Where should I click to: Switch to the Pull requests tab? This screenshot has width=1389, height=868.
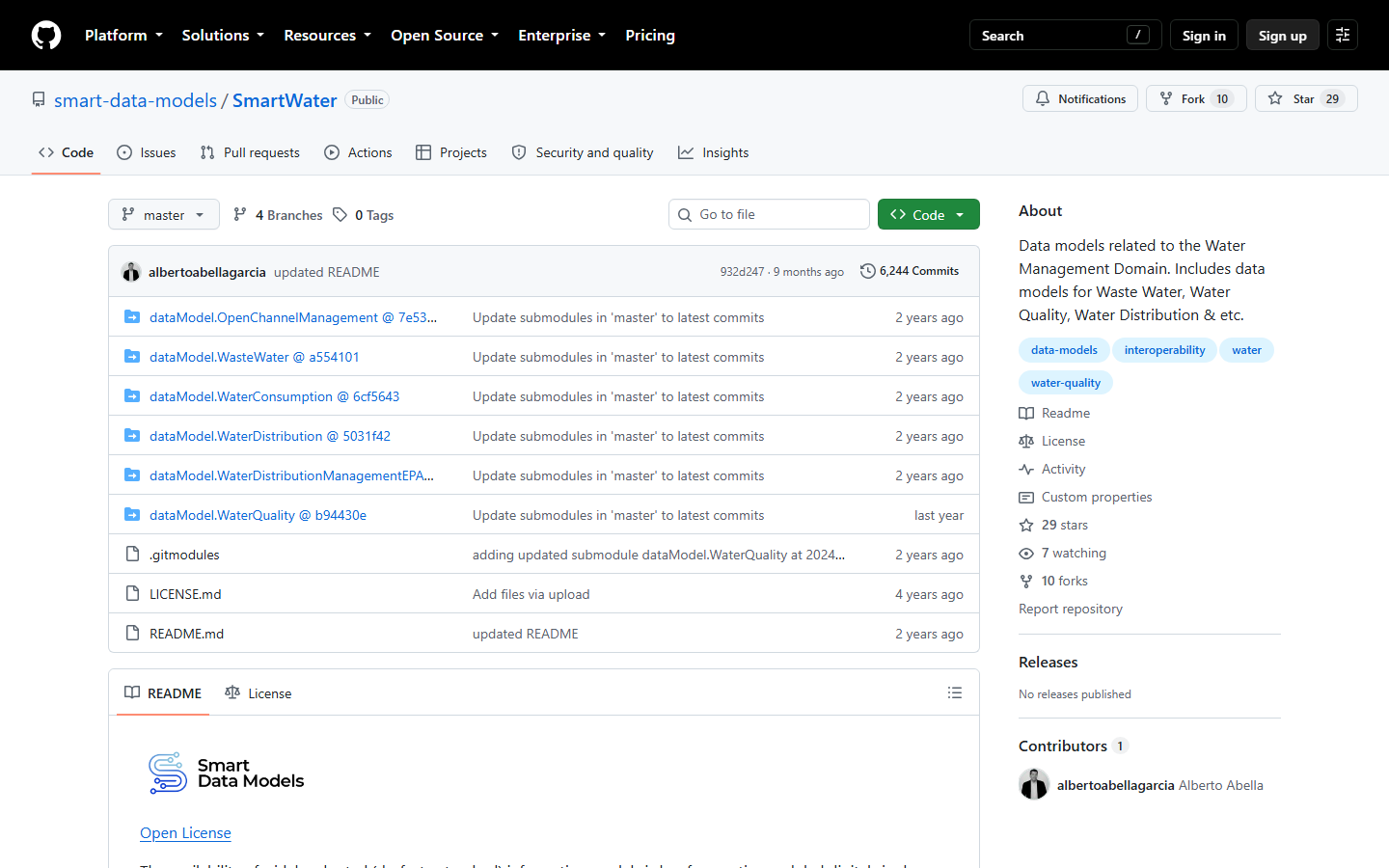pos(250,152)
